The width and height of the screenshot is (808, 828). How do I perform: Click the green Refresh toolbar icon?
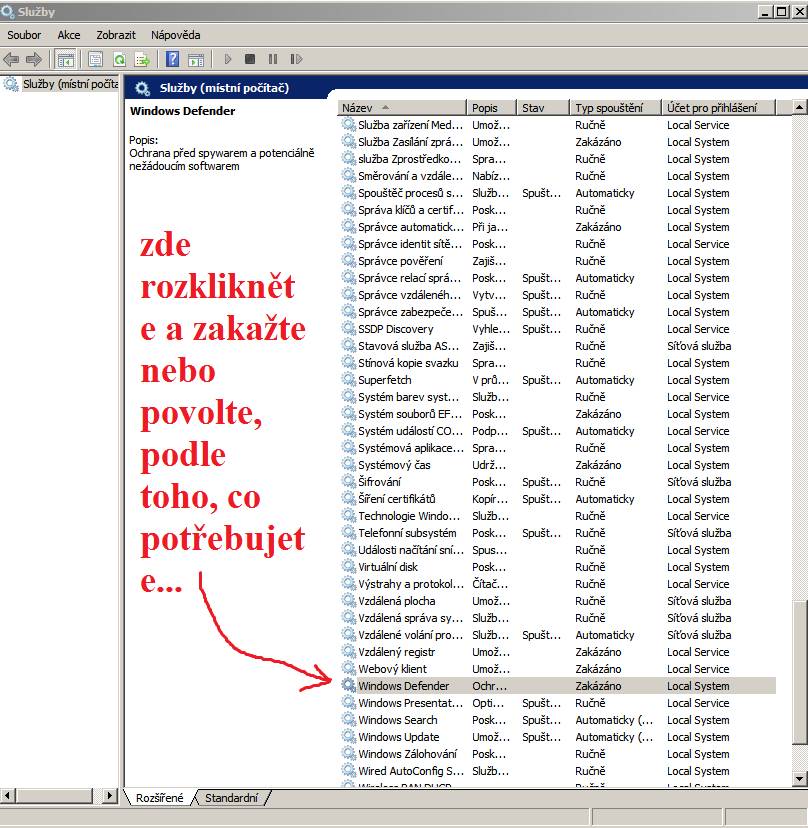pos(119,59)
